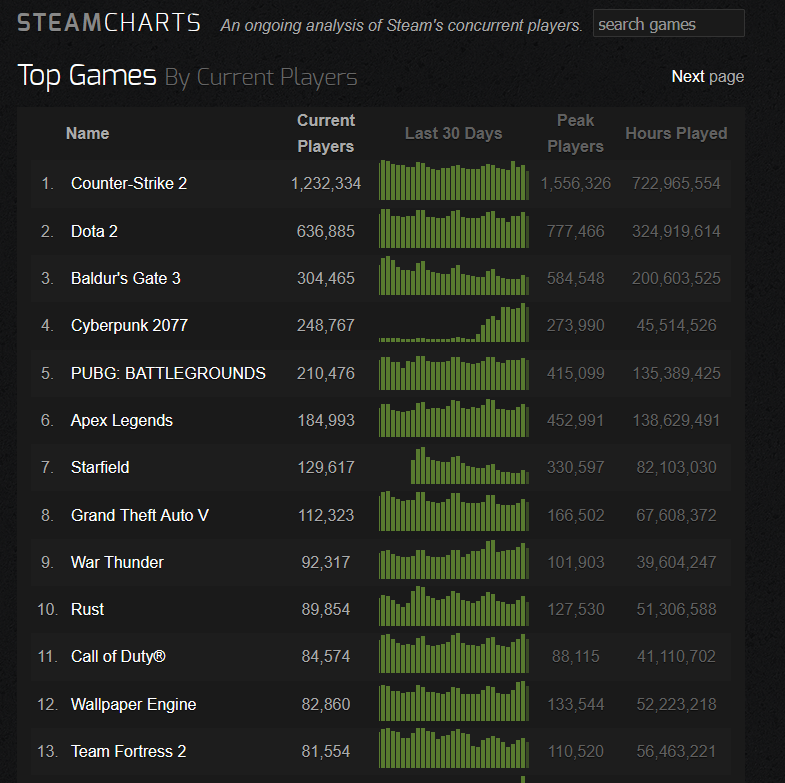This screenshot has width=785, height=783.
Task: Open the Counter-Strike 2 game link
Action: point(129,183)
